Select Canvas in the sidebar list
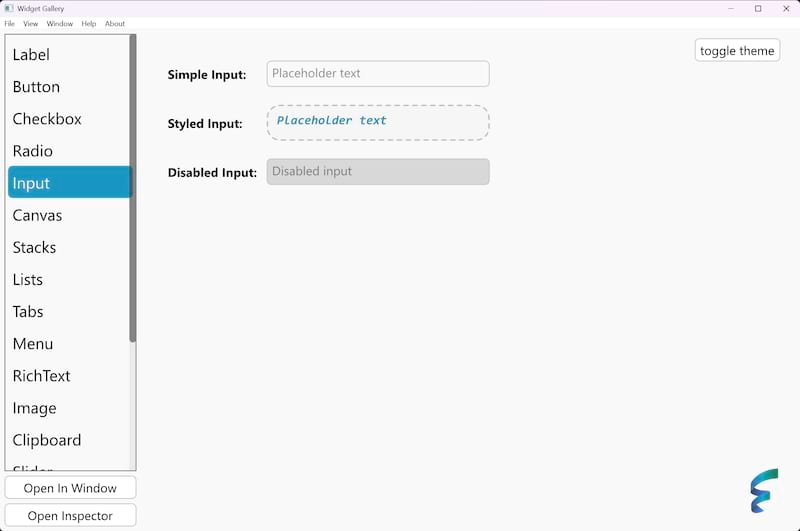Screen dimensions: 800x531 [x=37, y=216]
